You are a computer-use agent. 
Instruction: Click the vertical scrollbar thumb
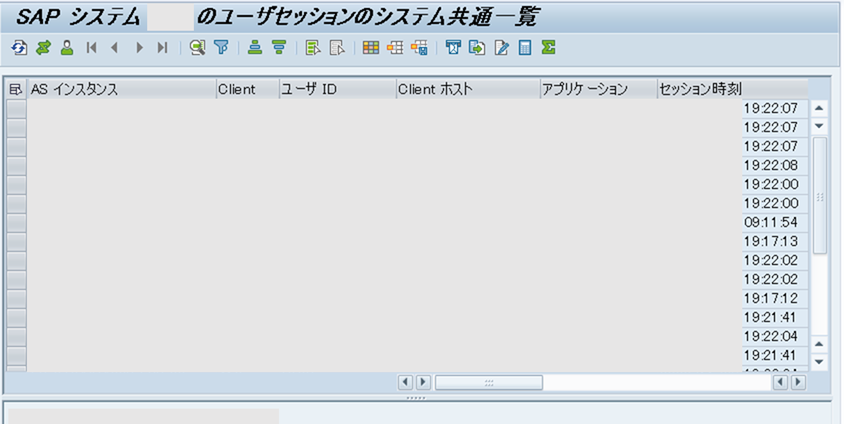[x=819, y=195]
